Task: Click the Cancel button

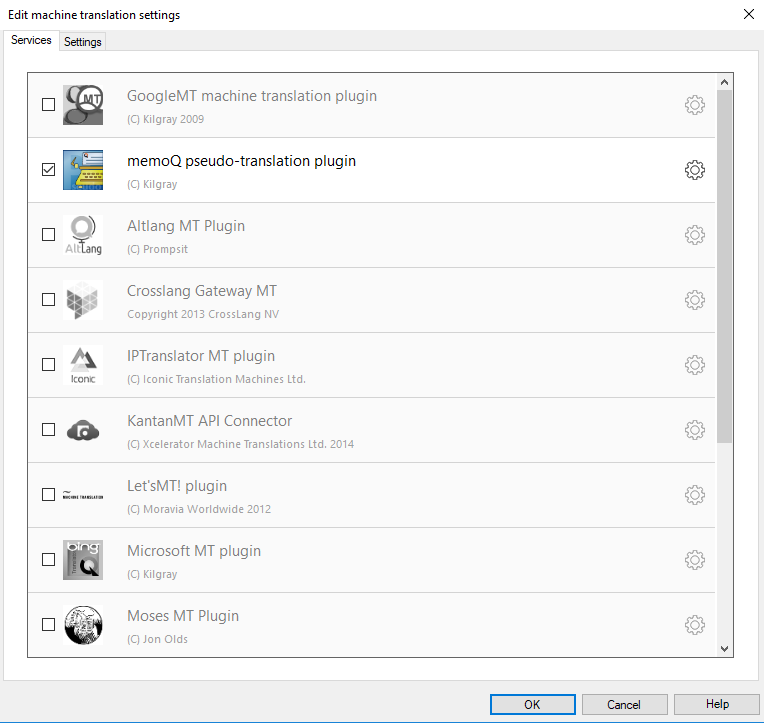Action: [624, 704]
